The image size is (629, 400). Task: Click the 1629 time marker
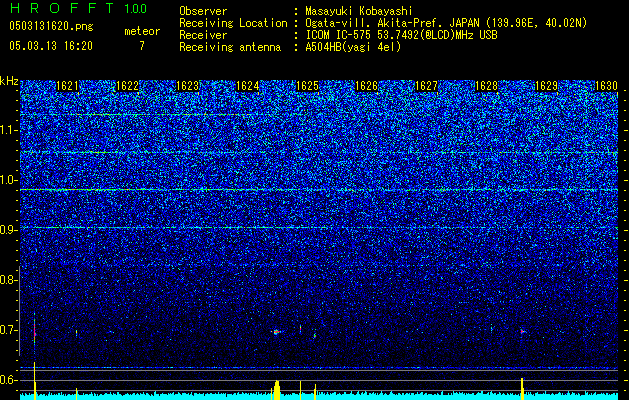547,86
